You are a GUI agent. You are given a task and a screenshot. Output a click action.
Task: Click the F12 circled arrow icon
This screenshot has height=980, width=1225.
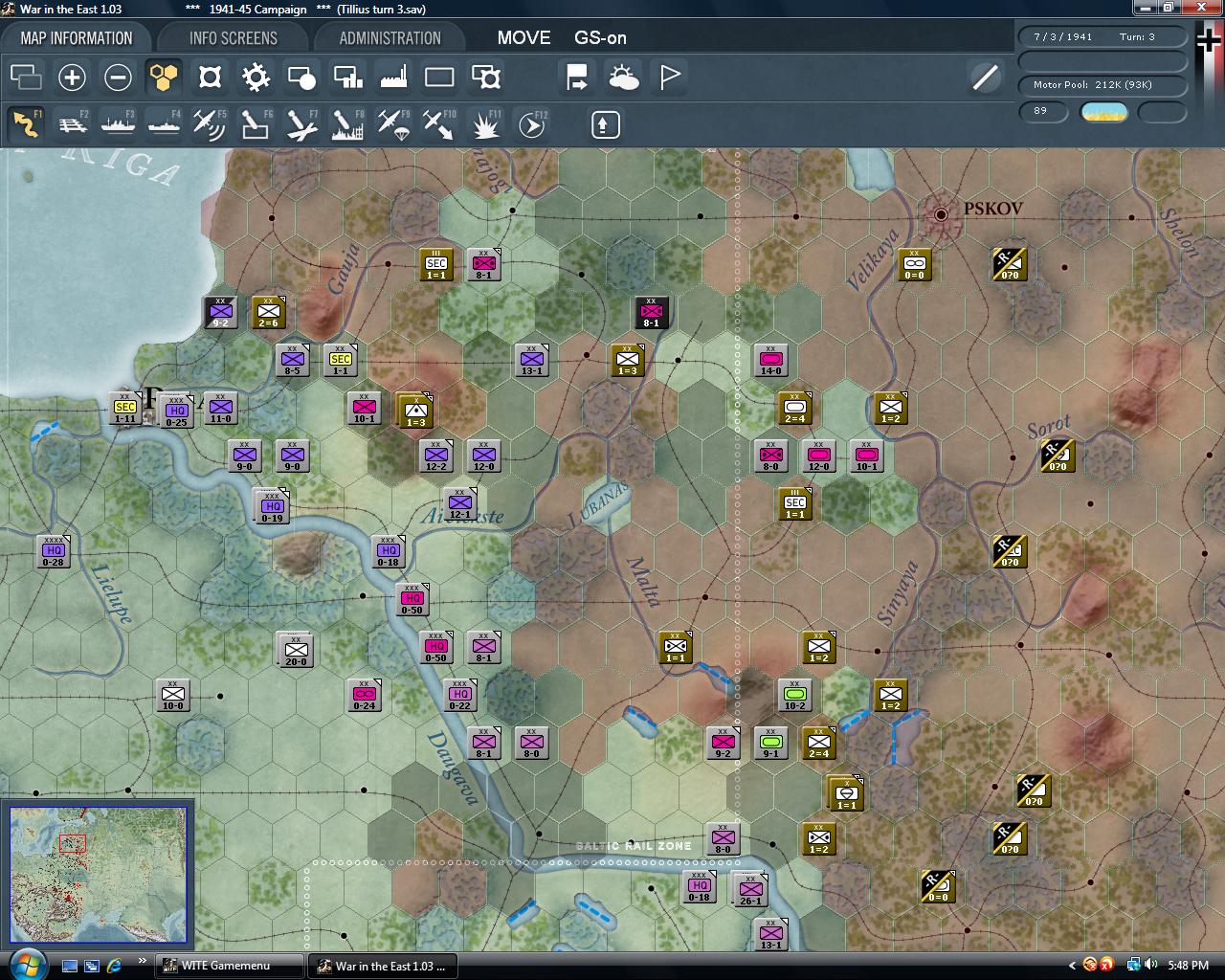(x=531, y=124)
